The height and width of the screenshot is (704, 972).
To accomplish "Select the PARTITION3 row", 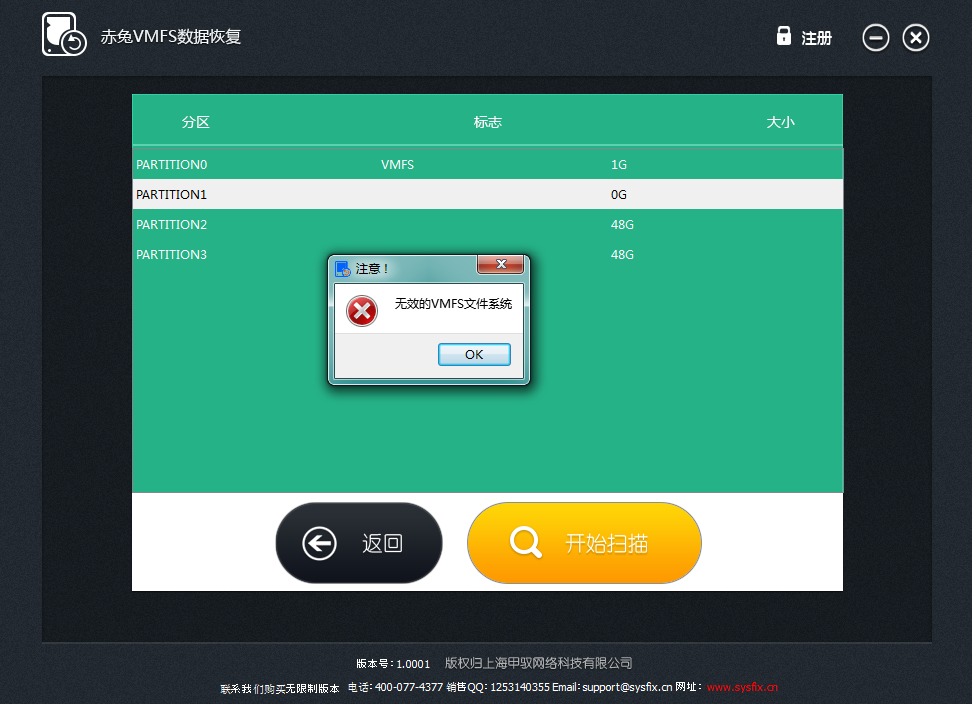I will click(x=487, y=254).
